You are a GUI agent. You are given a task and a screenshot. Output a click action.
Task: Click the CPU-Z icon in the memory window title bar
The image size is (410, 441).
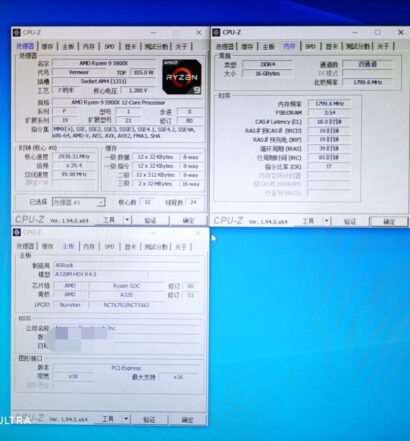(x=216, y=32)
